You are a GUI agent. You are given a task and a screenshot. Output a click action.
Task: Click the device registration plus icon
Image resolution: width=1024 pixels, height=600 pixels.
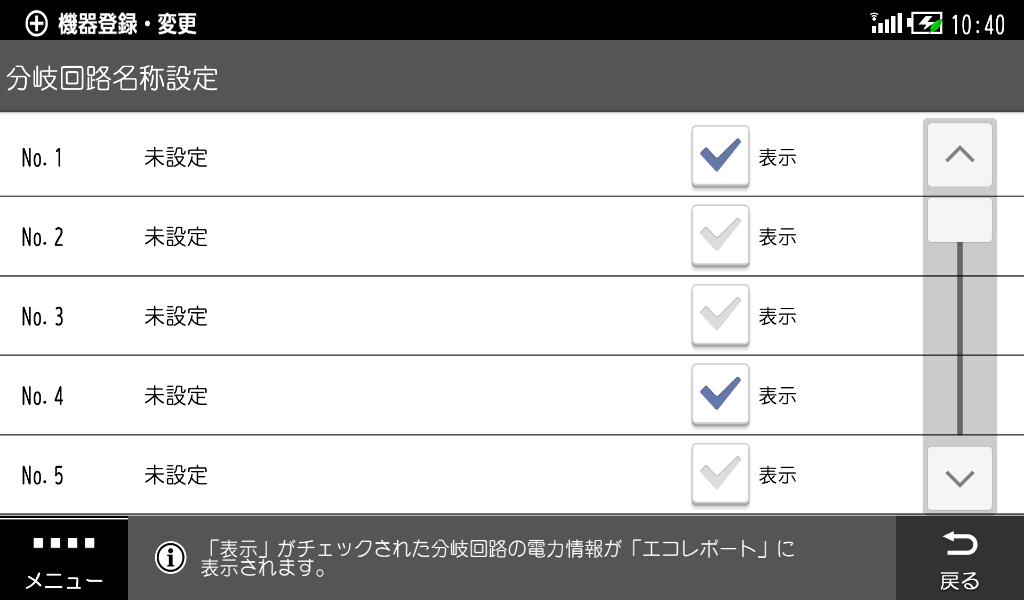[x=37, y=24]
